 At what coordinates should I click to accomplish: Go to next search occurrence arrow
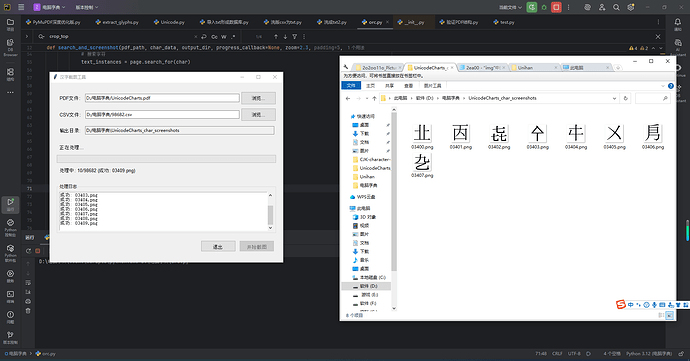point(285,37)
